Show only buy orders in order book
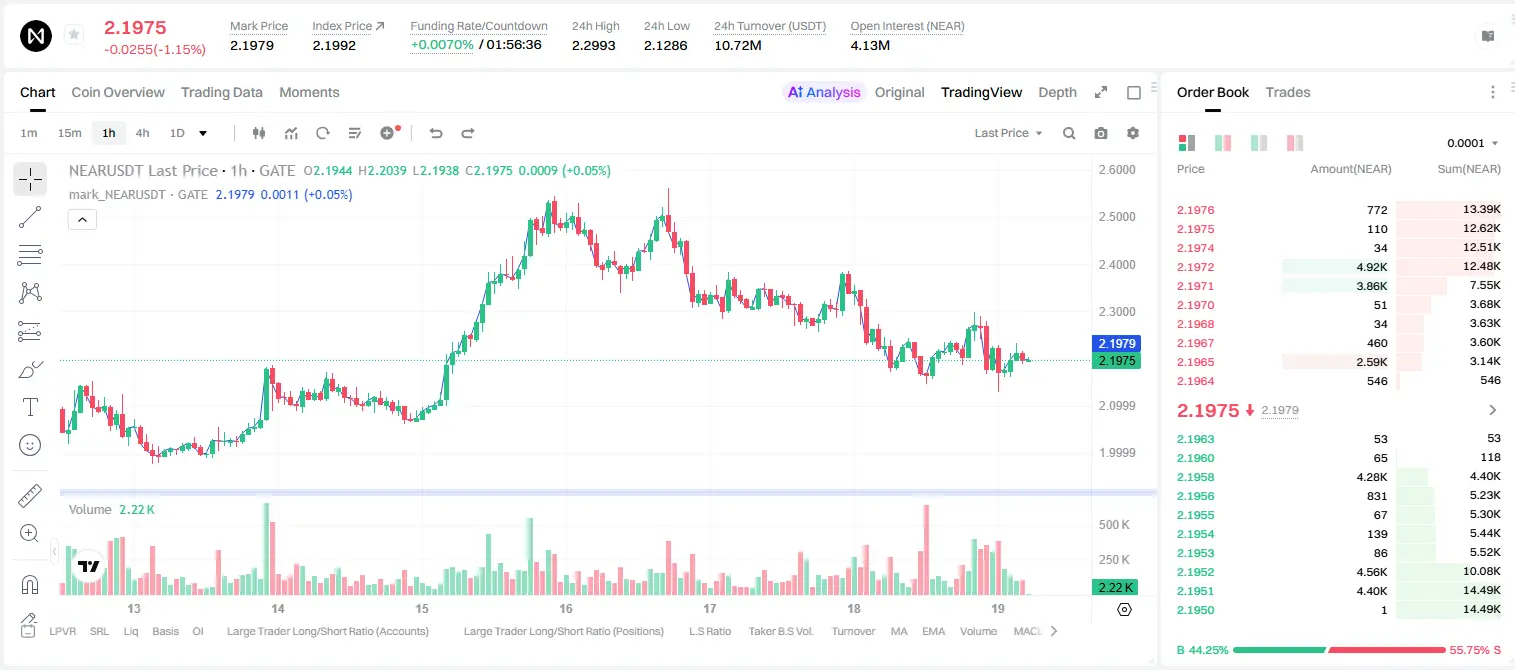The height and width of the screenshot is (670, 1515). 1259,143
